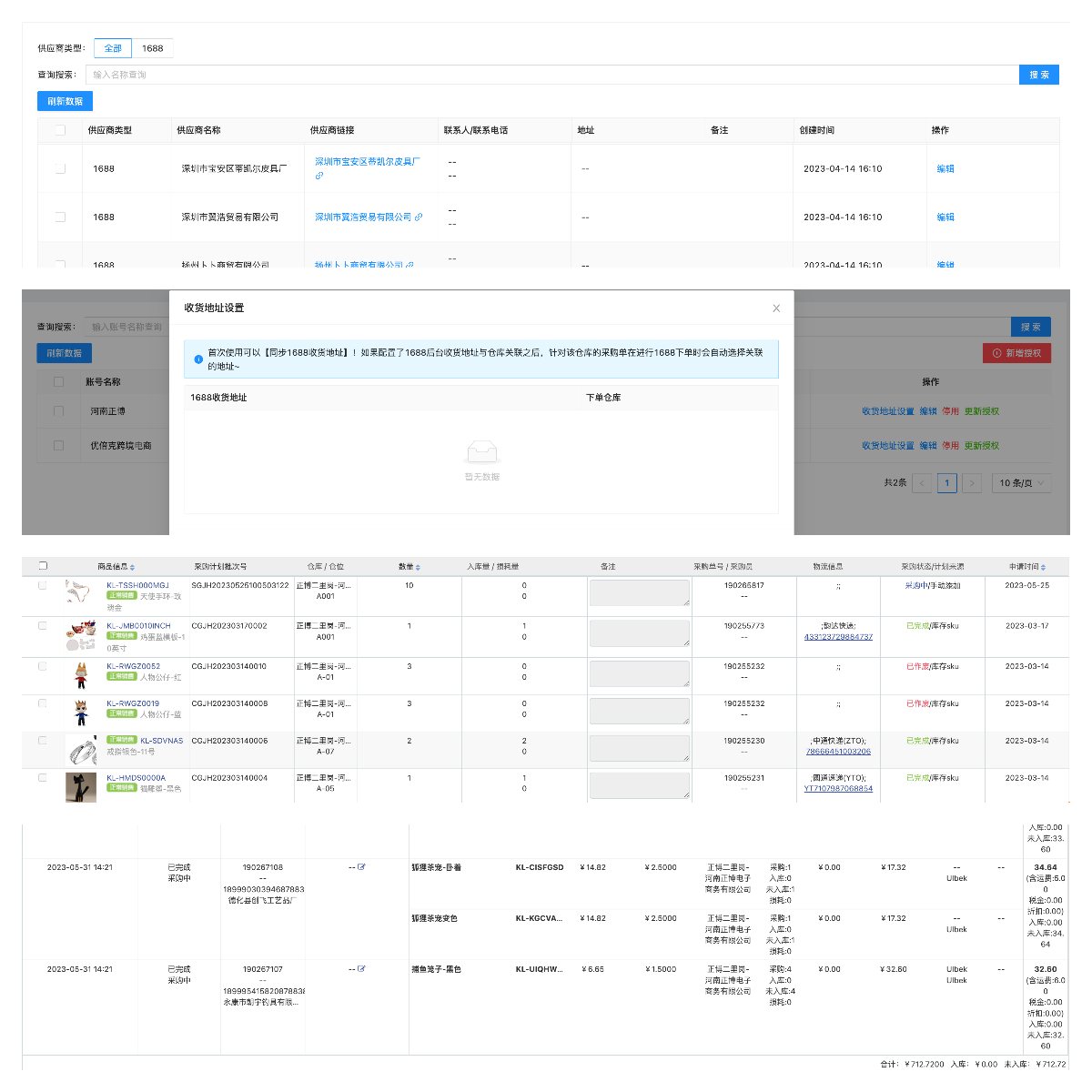Open the 10 条/页 page size dropdown
The width and height of the screenshot is (1092, 1092).
[x=1022, y=483]
